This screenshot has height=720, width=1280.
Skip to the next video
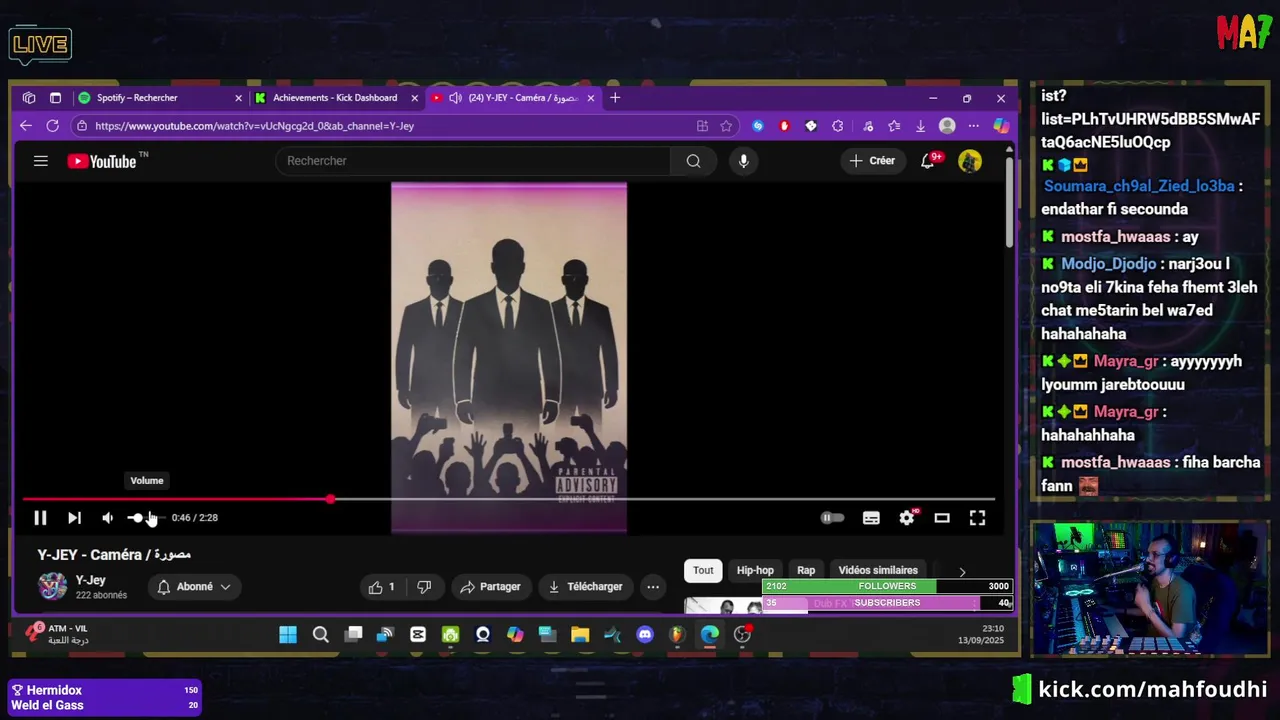(x=74, y=518)
